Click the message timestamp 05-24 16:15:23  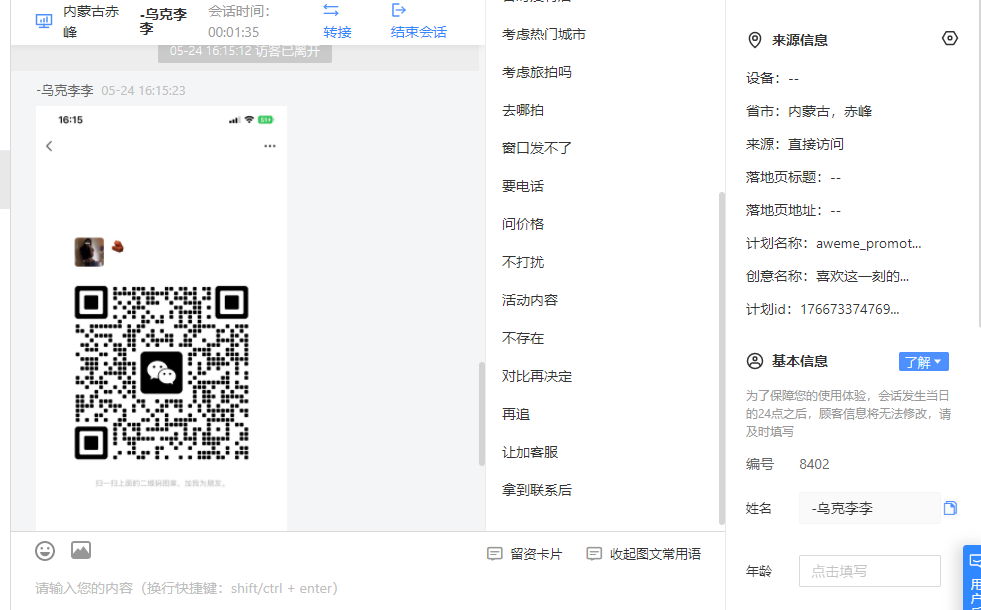tap(143, 91)
